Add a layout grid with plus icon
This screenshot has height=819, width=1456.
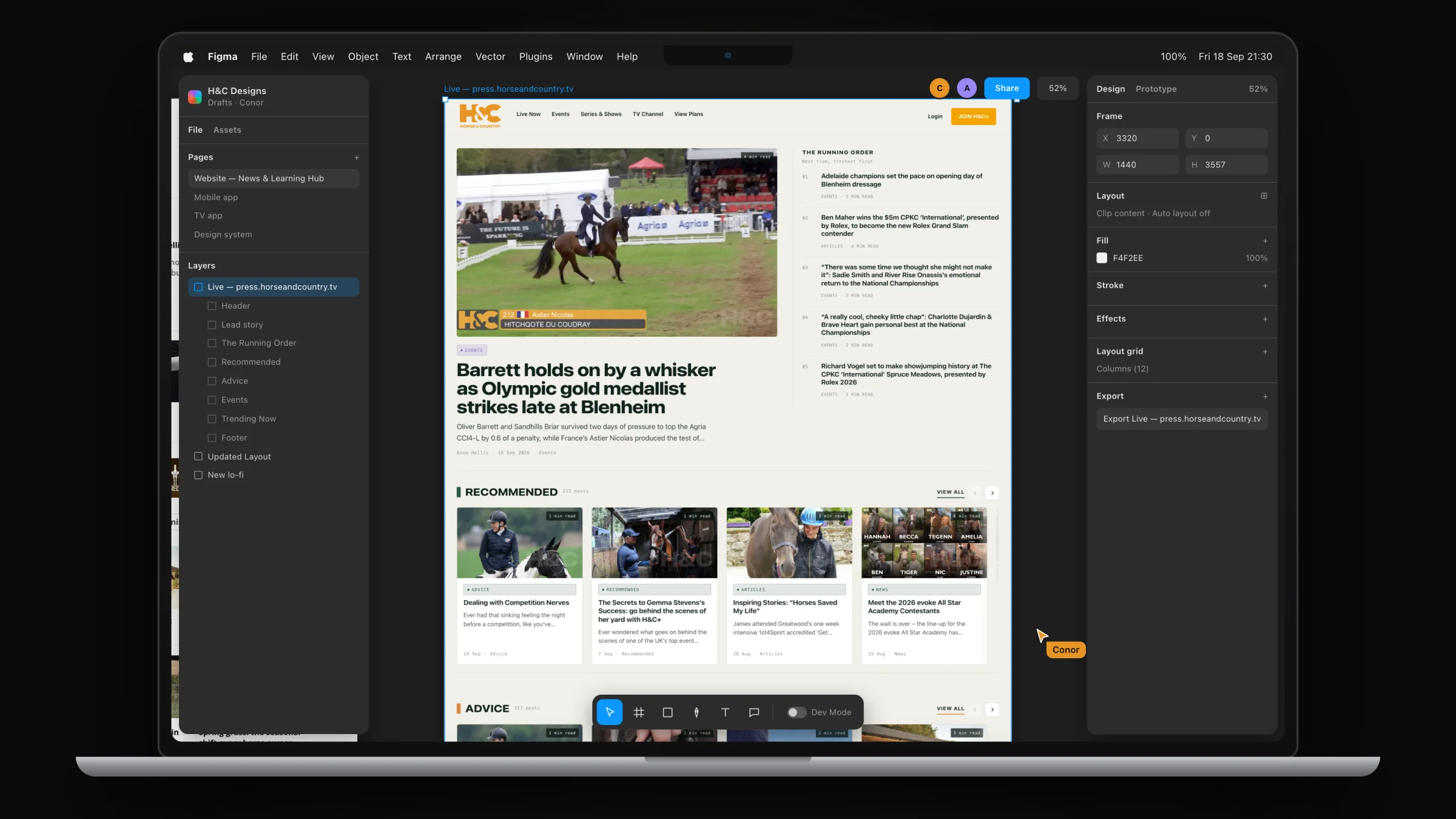click(1265, 352)
